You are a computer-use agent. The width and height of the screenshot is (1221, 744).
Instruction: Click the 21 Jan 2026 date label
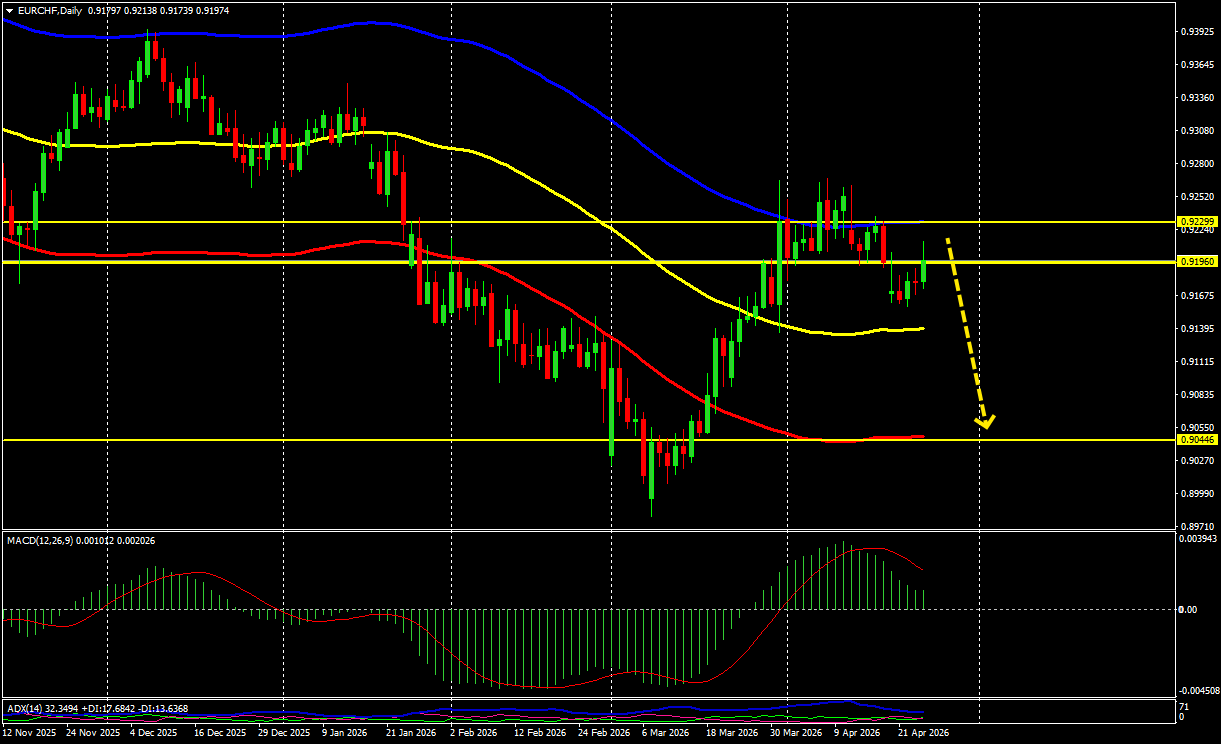pos(410,732)
